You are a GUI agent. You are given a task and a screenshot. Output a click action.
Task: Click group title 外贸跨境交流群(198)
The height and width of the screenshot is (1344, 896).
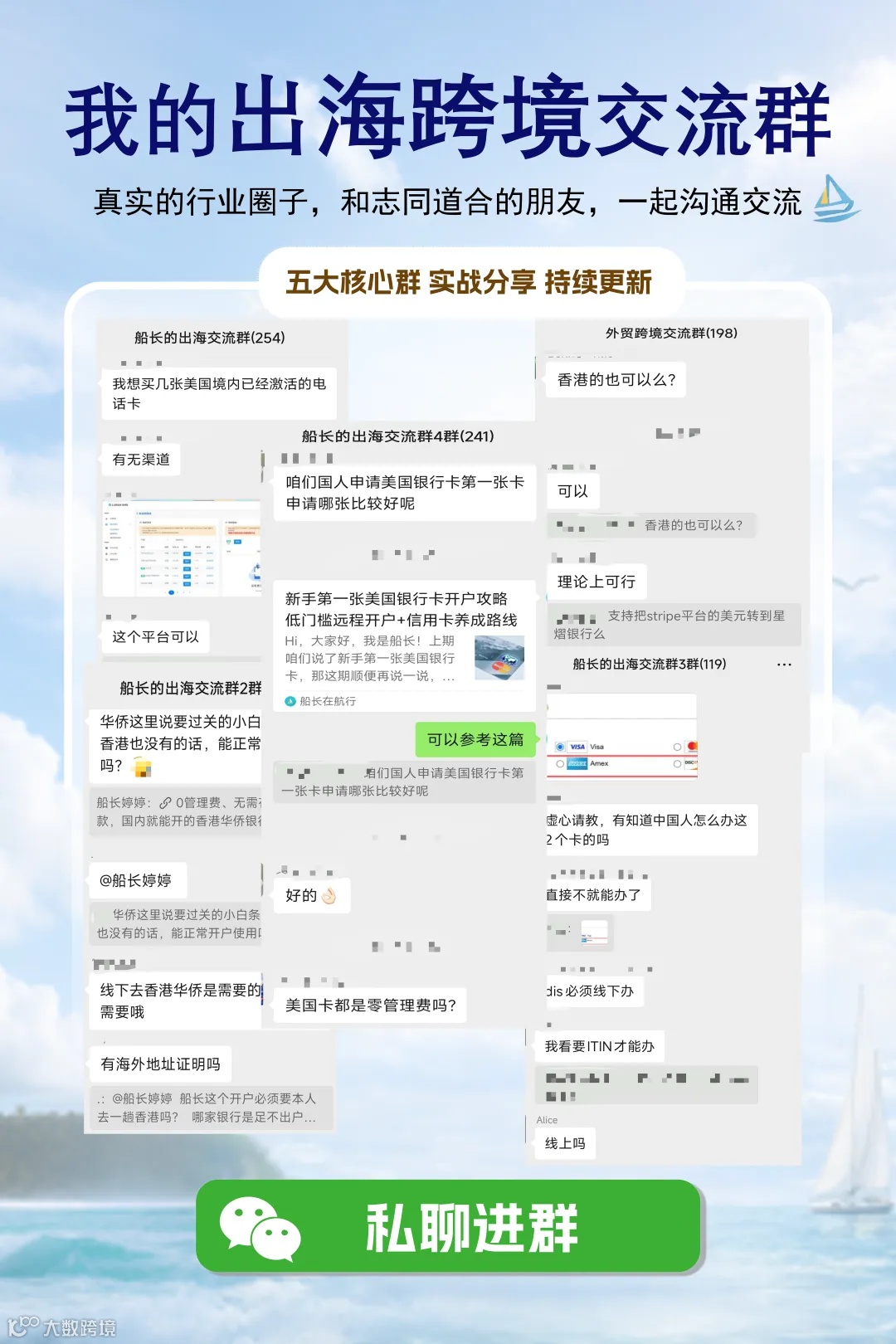click(672, 333)
